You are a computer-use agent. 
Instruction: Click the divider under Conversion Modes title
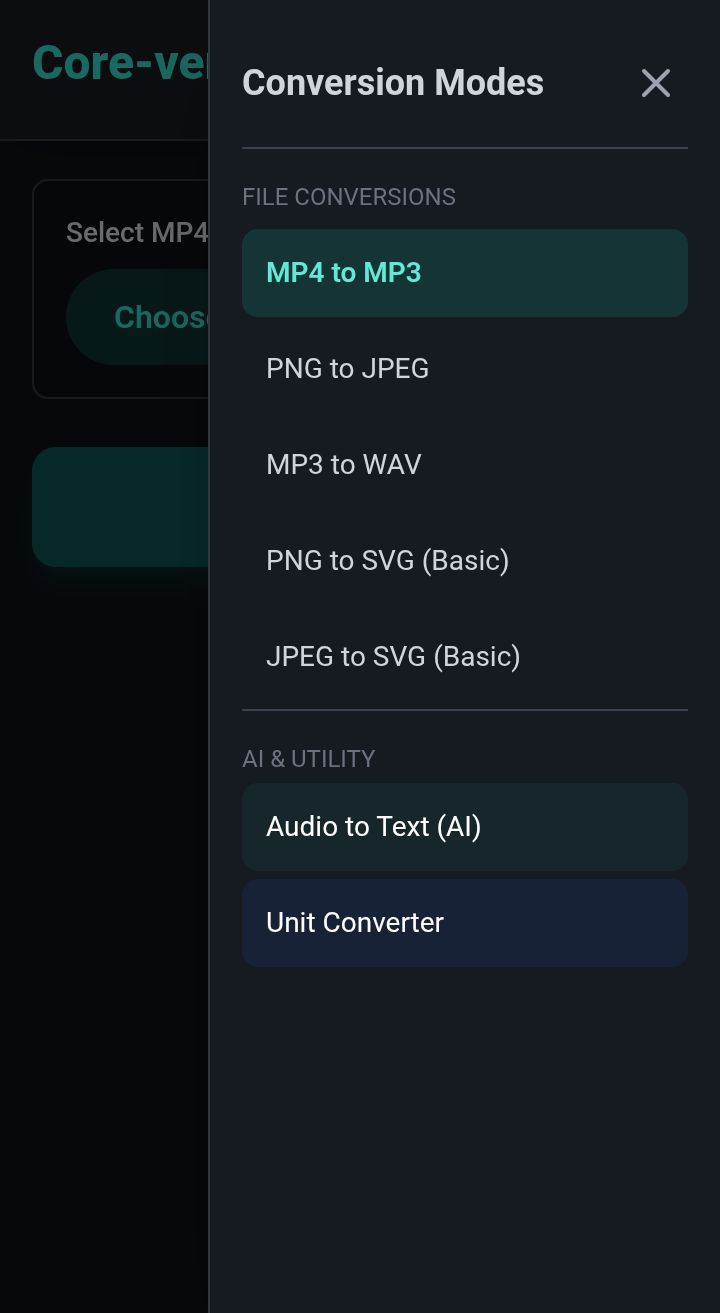pos(464,148)
